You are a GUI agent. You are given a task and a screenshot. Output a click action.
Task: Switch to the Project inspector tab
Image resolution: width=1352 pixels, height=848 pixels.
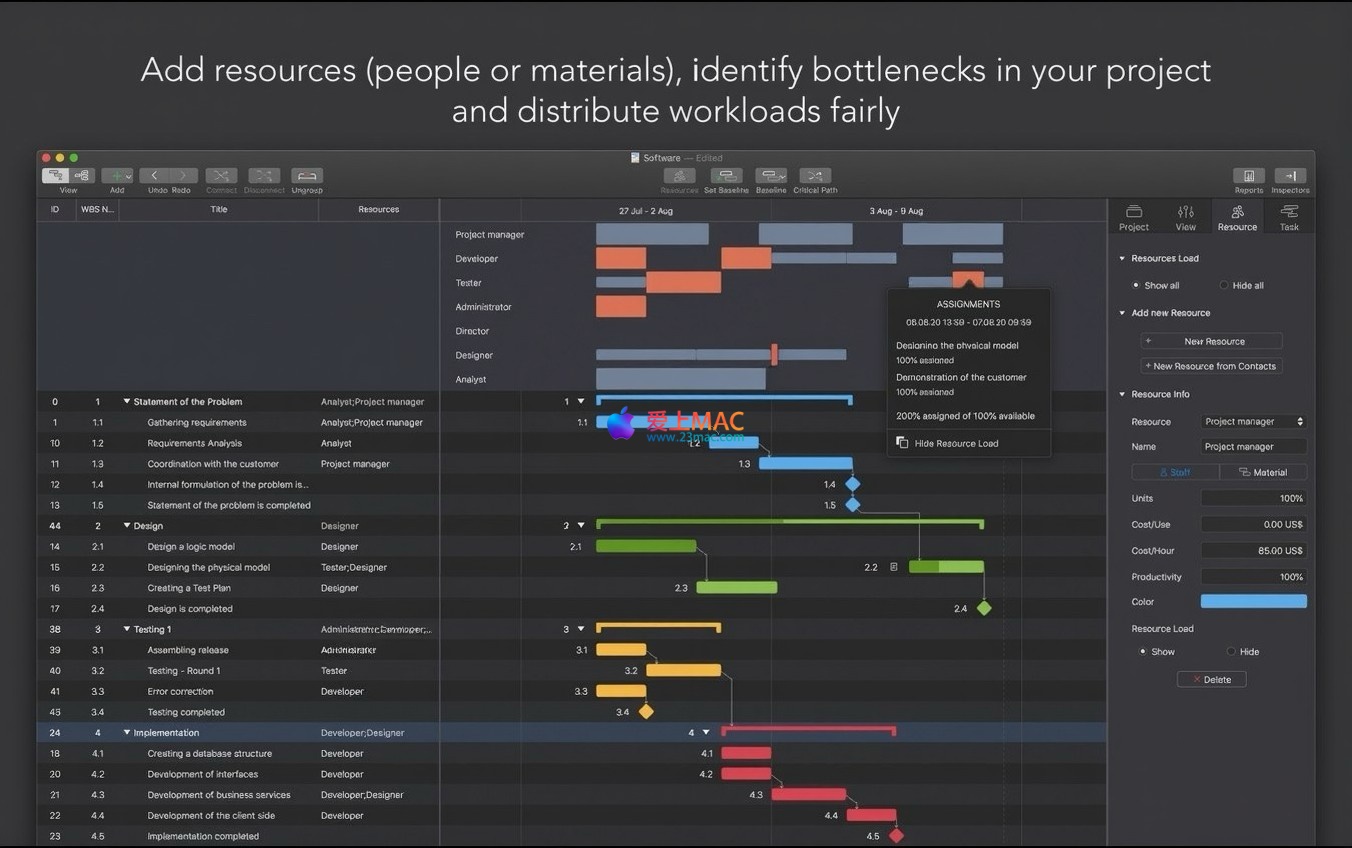pyautogui.click(x=1134, y=217)
